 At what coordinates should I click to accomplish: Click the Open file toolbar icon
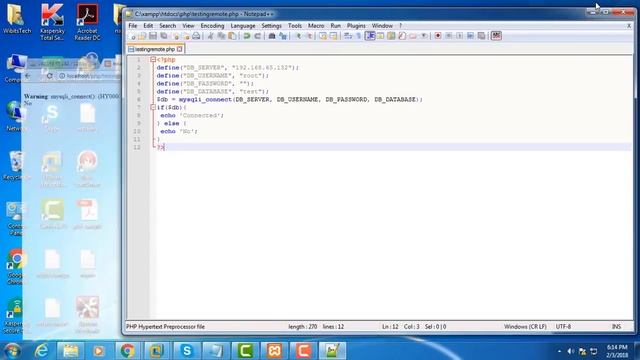pos(142,36)
